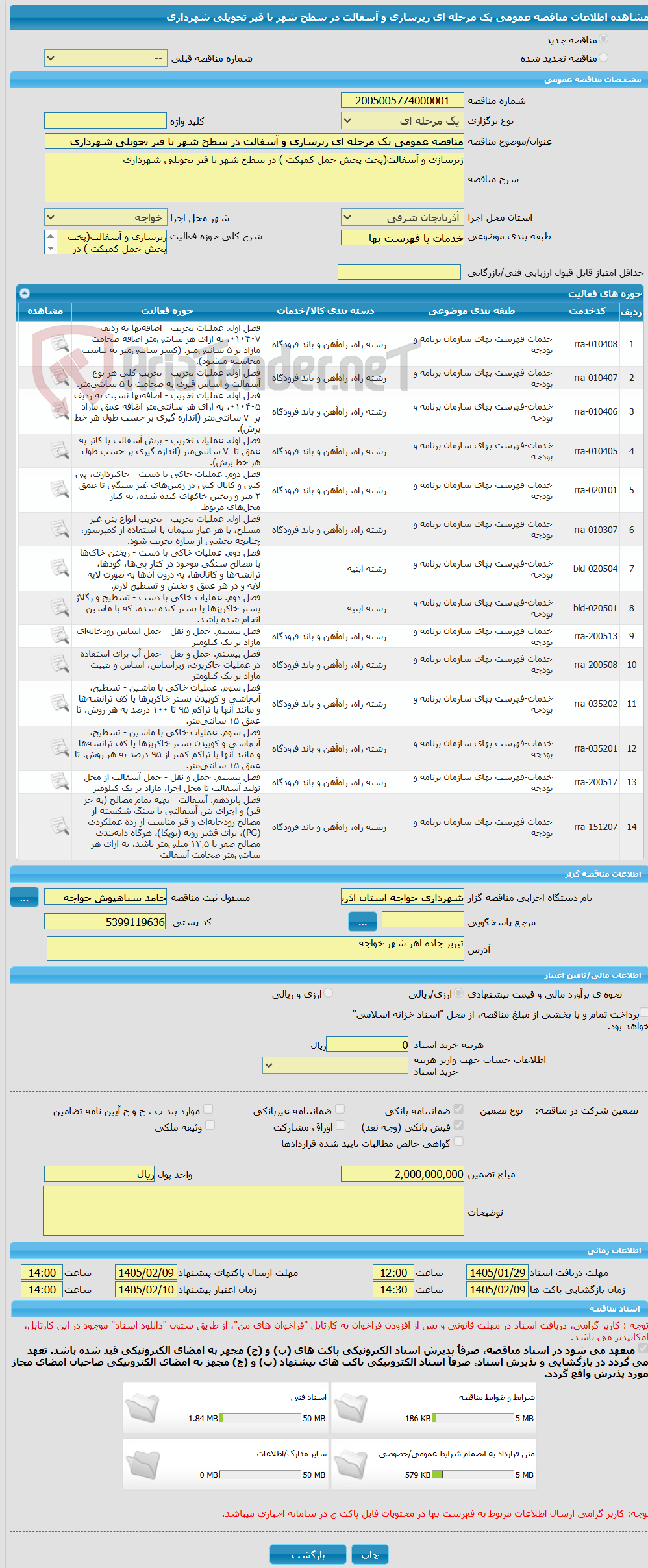Viewport: 648px width, 1568px height.
Task: Focus the شماره مناقصه field
Action: [402, 101]
